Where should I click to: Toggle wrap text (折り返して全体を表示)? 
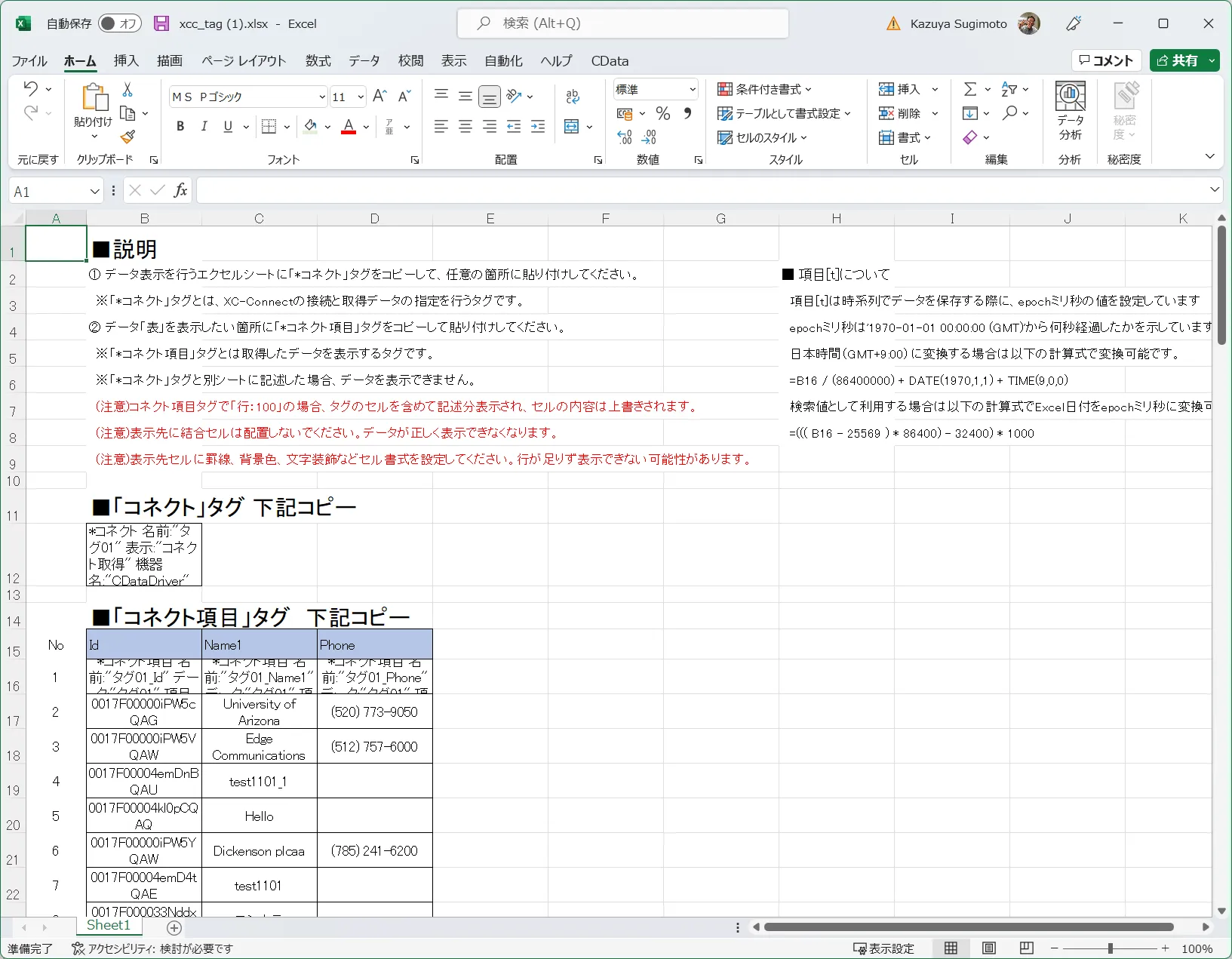[573, 96]
